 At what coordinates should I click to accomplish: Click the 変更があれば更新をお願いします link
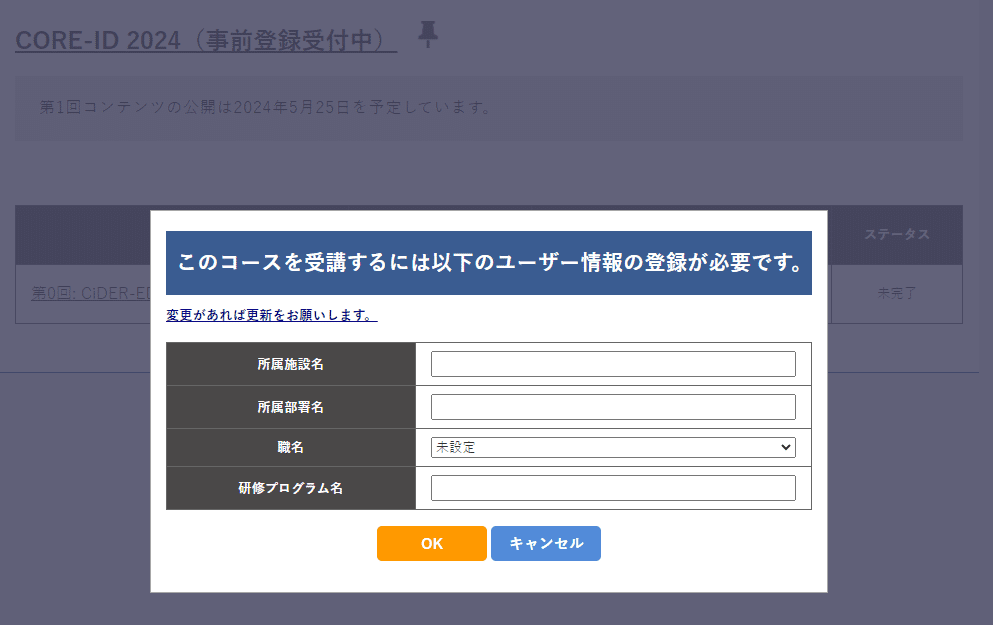click(x=272, y=315)
